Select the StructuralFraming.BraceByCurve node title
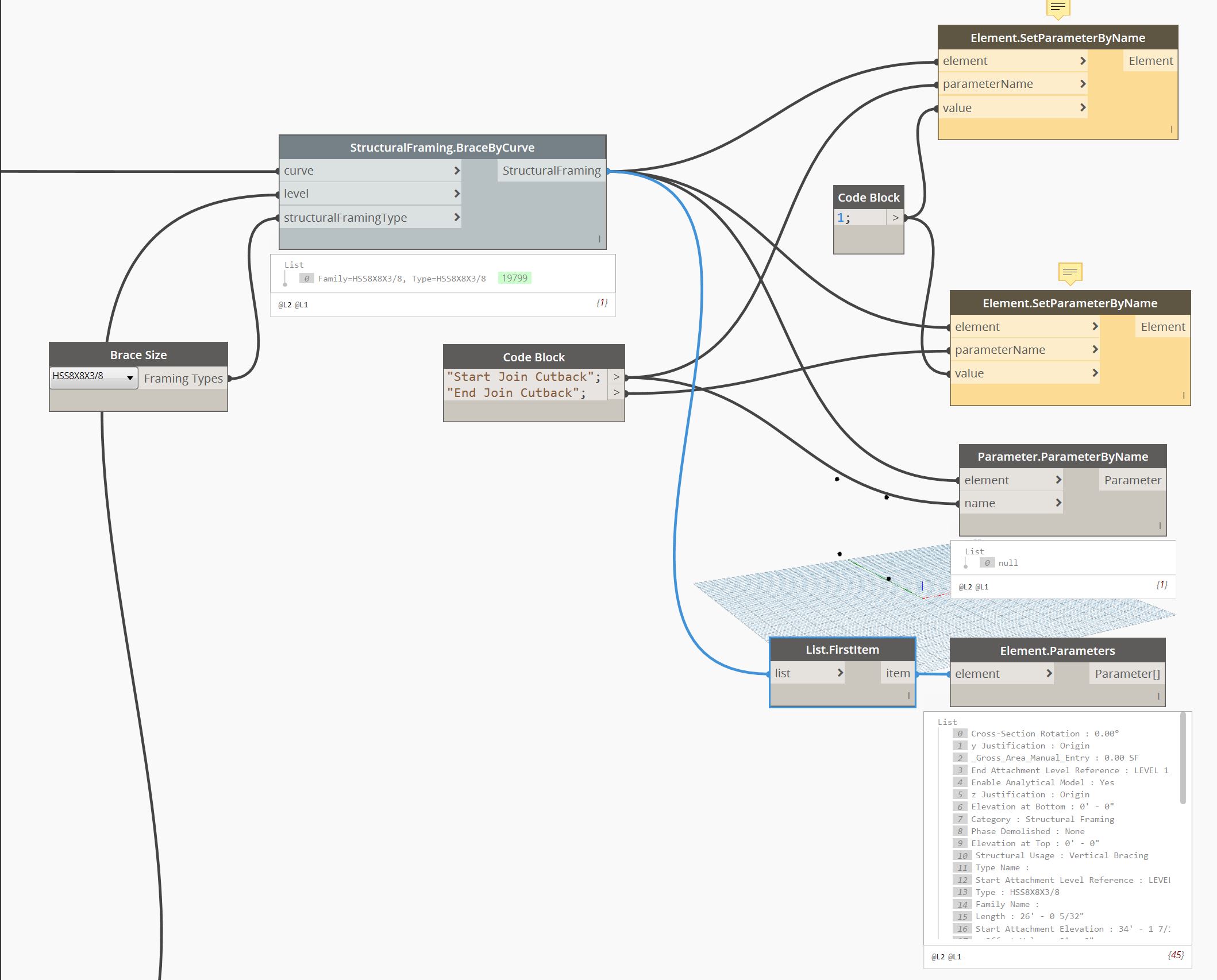This screenshot has width=1217, height=980. (x=442, y=148)
